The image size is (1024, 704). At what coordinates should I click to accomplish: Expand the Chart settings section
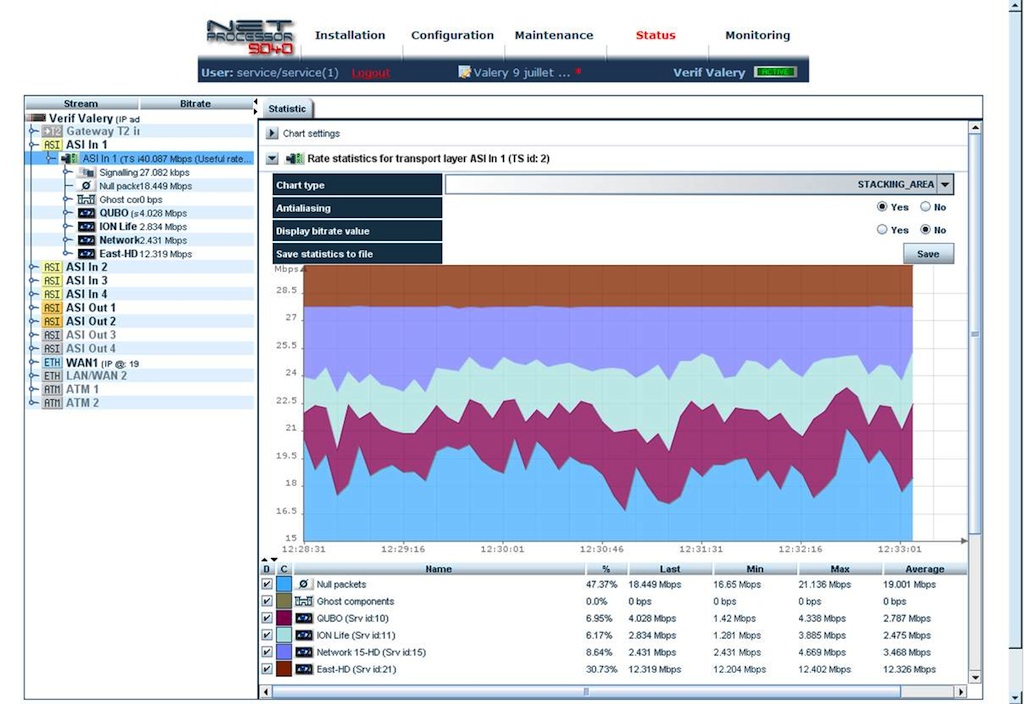click(x=272, y=133)
